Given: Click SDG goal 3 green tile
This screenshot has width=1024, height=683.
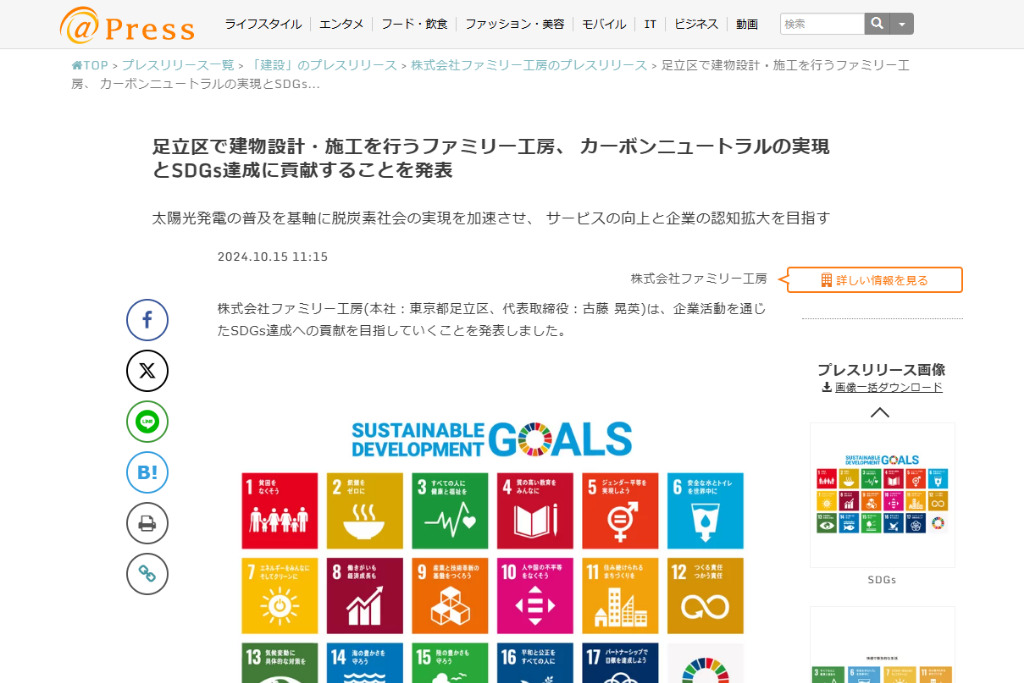Looking at the screenshot, I should [450, 511].
